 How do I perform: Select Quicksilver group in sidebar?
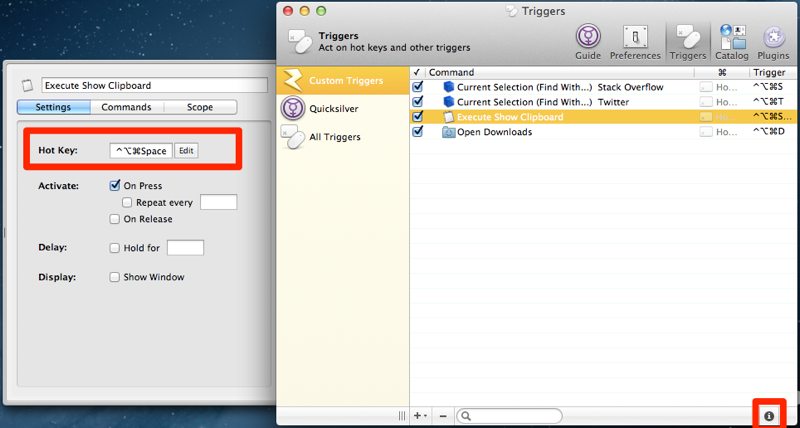click(342, 109)
